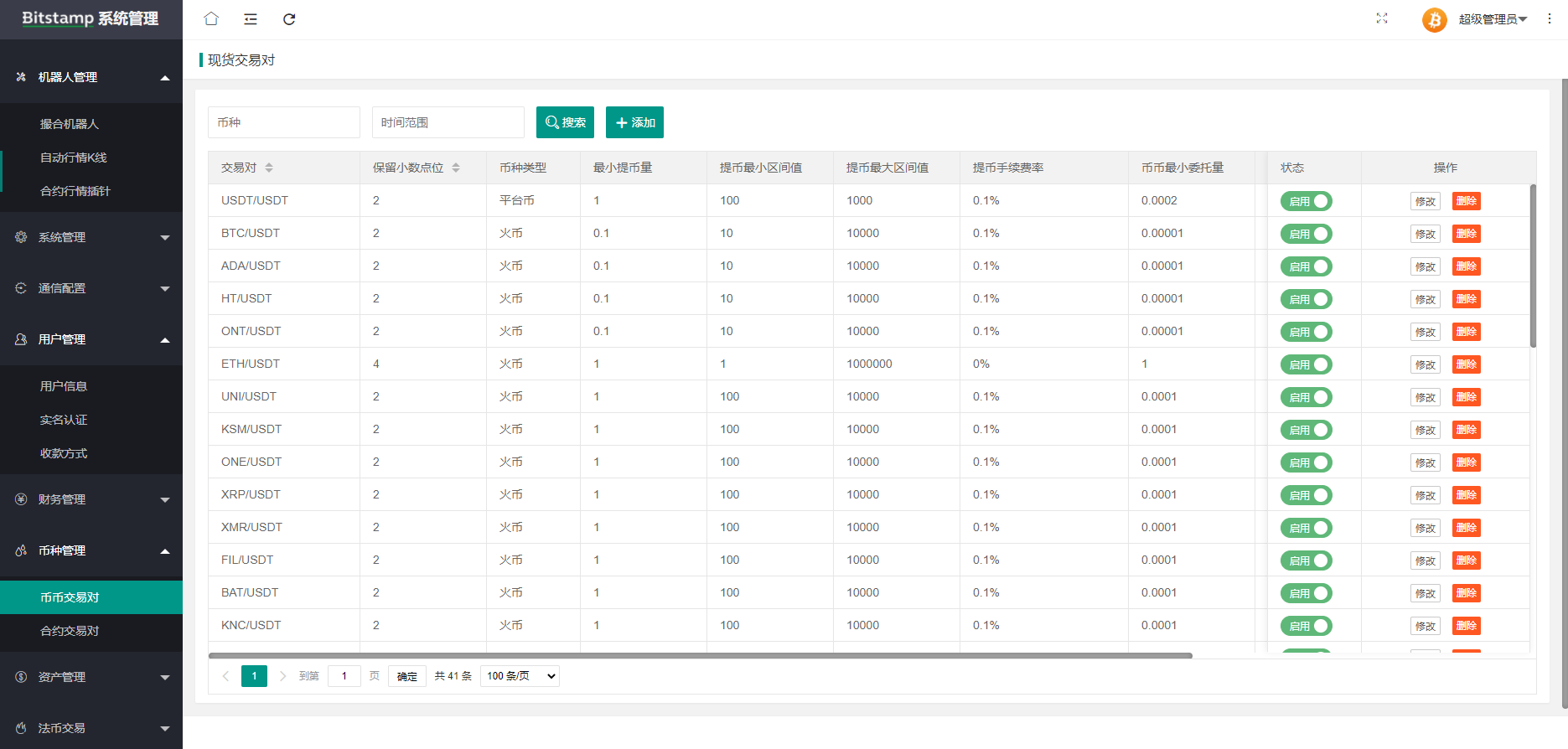Expand the 财务管理 sidebar menu
The height and width of the screenshot is (749, 1568).
click(x=91, y=499)
